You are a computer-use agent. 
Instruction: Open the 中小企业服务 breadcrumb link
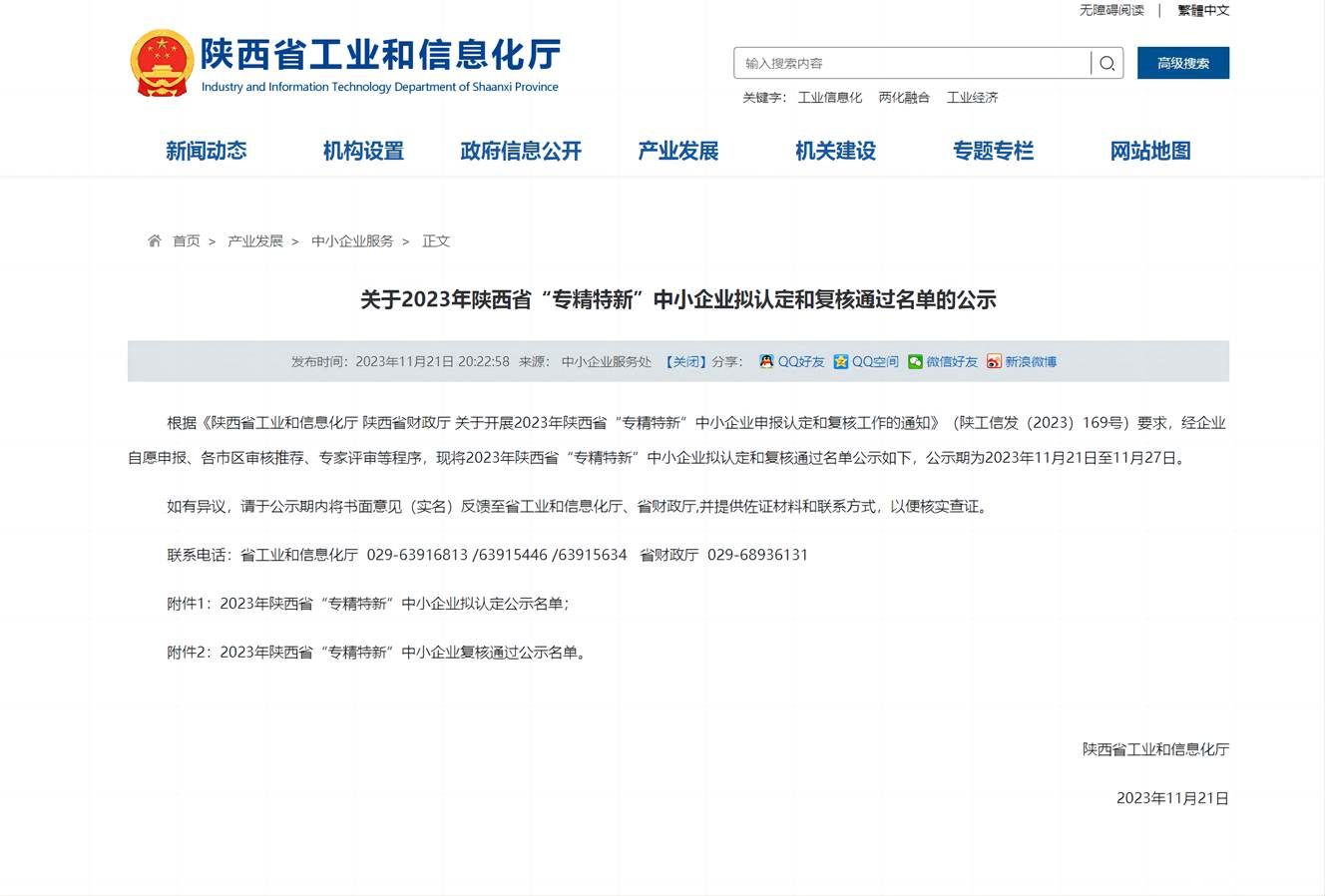coord(351,240)
